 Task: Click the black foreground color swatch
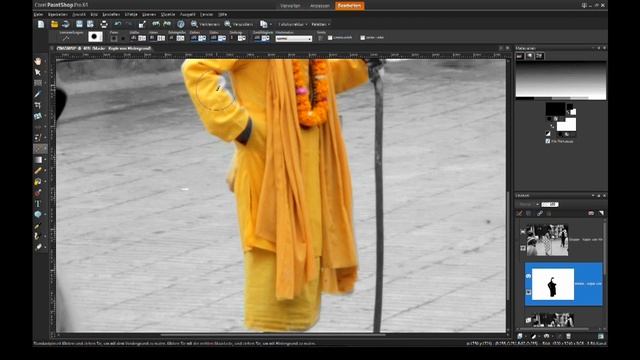click(x=555, y=109)
